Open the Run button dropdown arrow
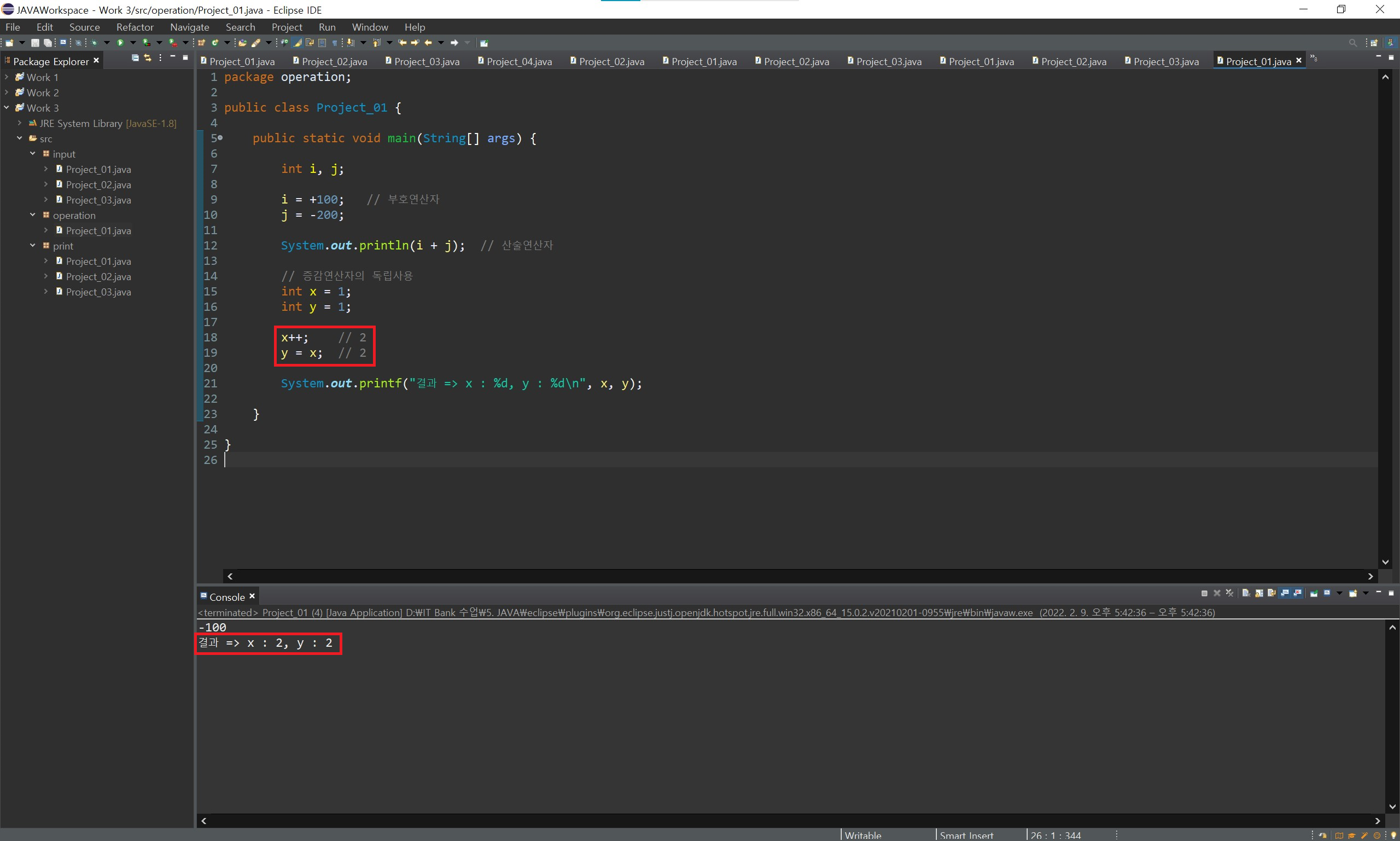The height and width of the screenshot is (841, 1400). [133, 43]
